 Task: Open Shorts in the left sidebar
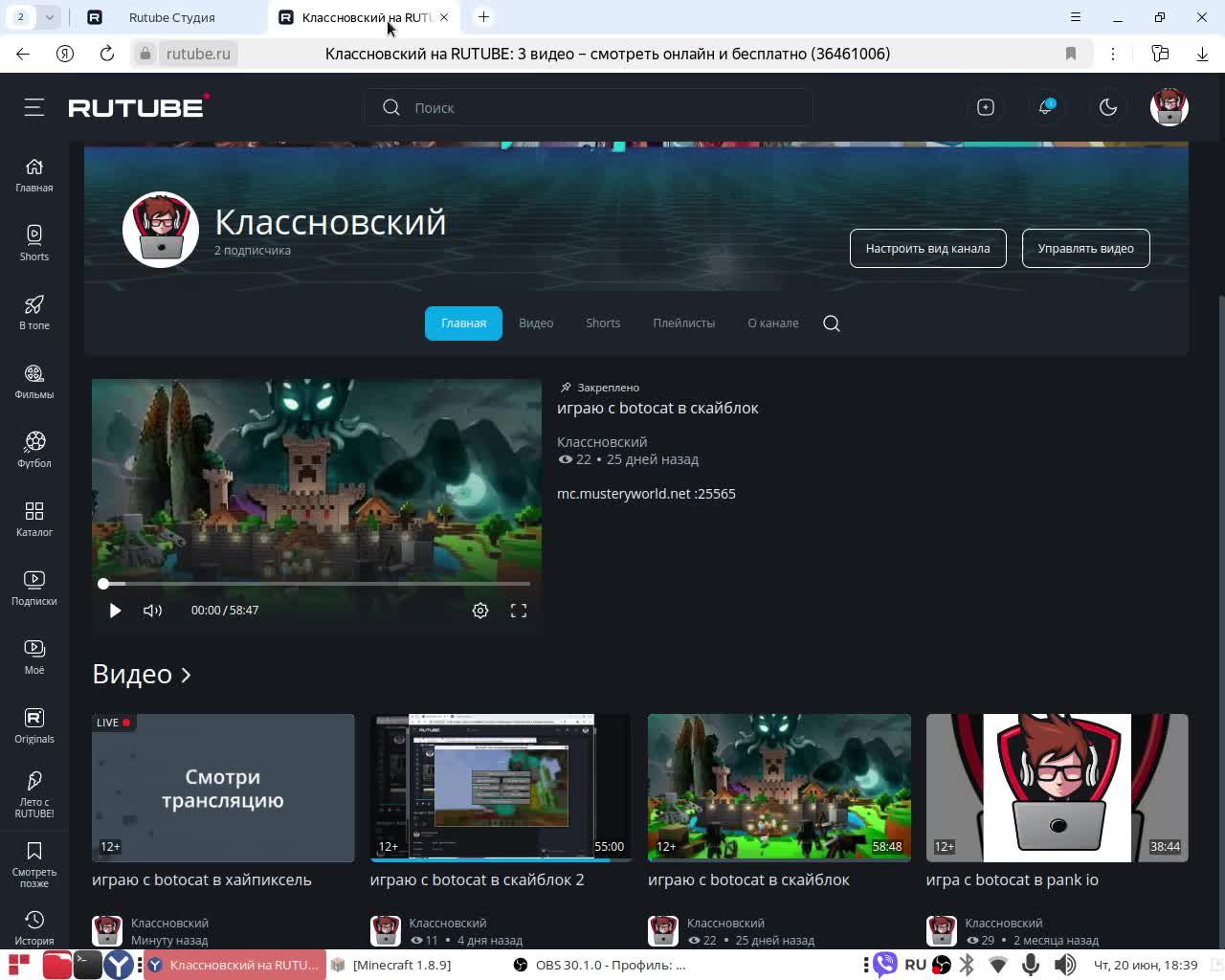[x=34, y=244]
